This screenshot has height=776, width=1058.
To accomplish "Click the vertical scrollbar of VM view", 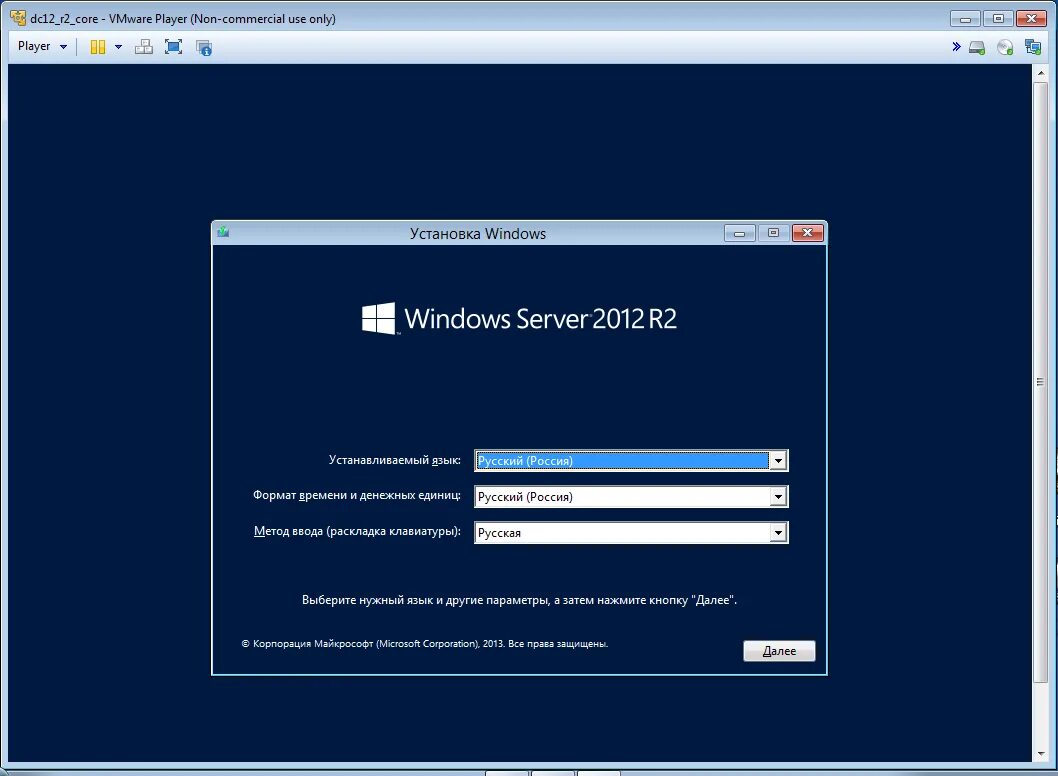I will (x=1040, y=381).
